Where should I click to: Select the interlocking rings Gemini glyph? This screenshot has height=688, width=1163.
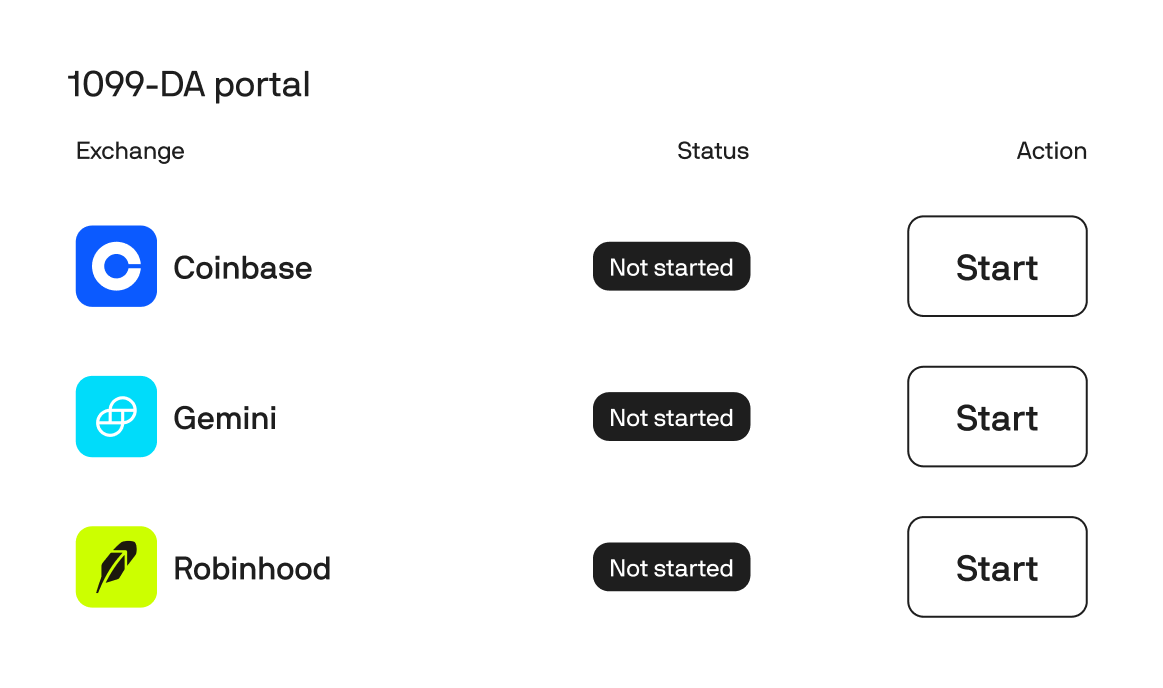pos(116,416)
